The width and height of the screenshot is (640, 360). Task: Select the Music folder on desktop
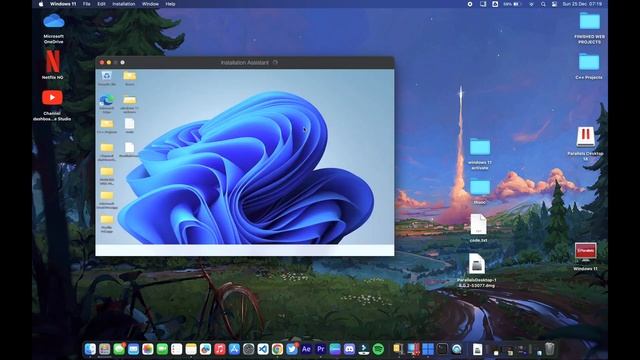[x=480, y=192]
